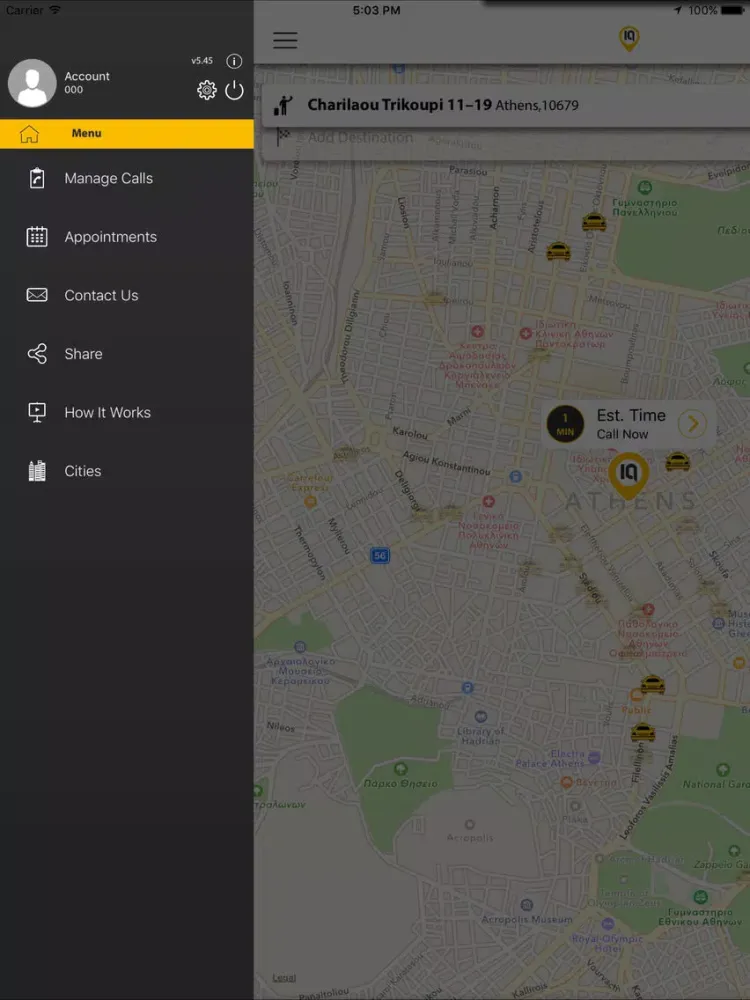Tap the power logout icon
Image resolution: width=750 pixels, height=1000 pixels.
pyautogui.click(x=234, y=90)
